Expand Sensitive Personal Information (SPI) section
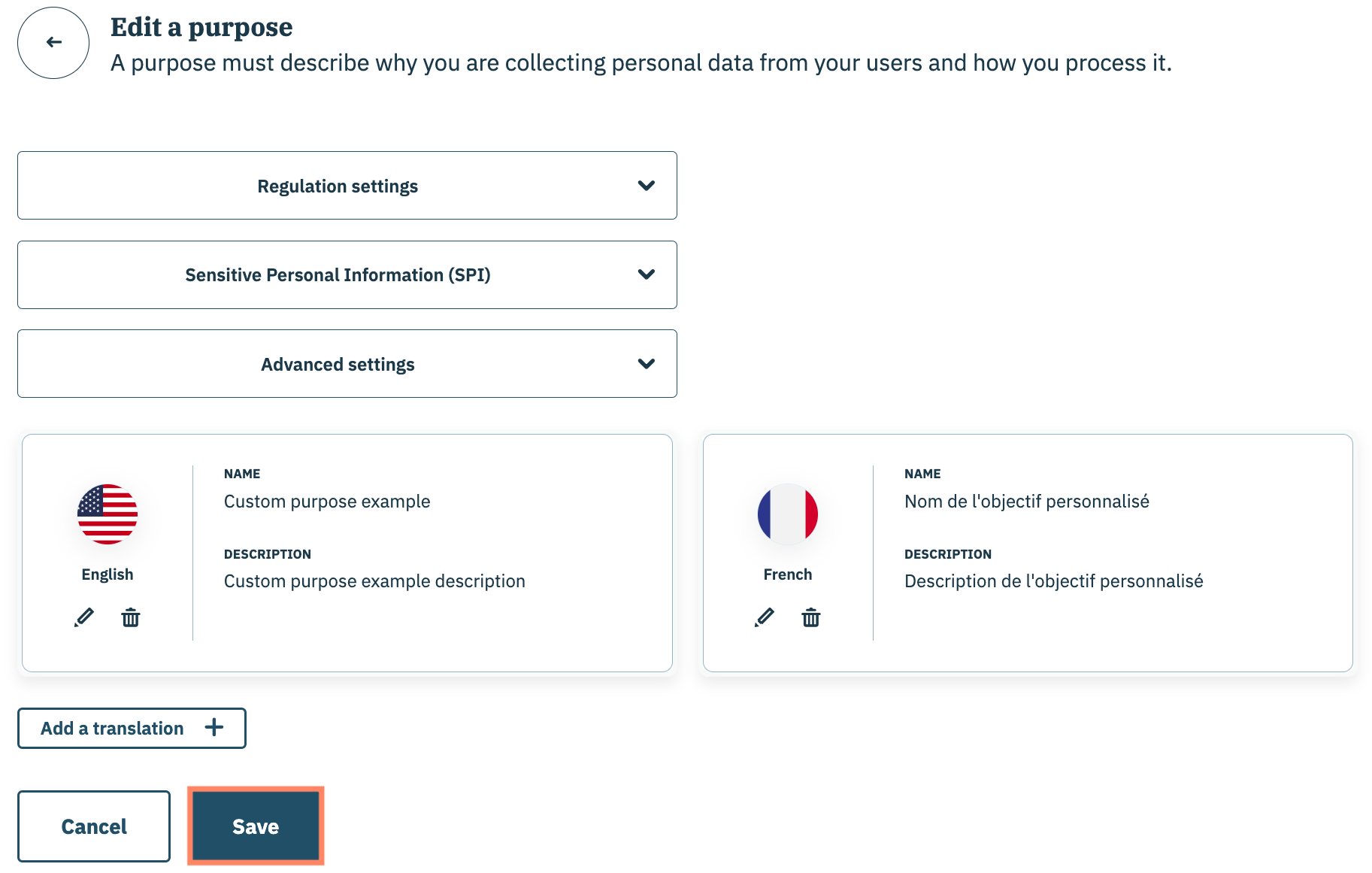 click(338, 275)
